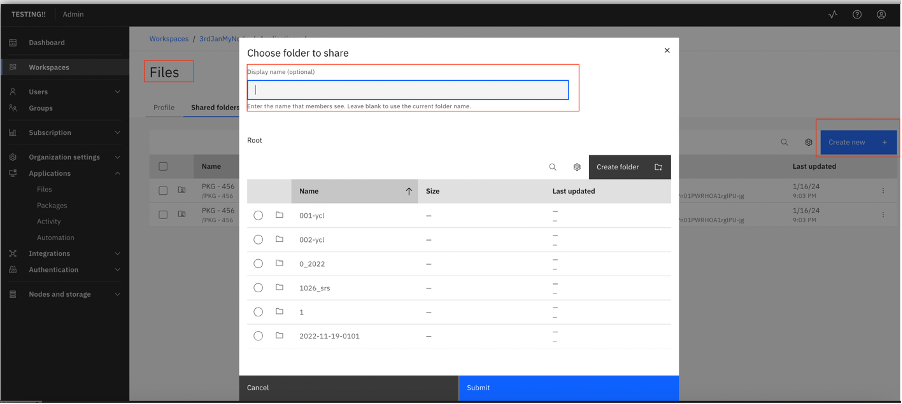Click the Display name input field

pyautogui.click(x=408, y=90)
